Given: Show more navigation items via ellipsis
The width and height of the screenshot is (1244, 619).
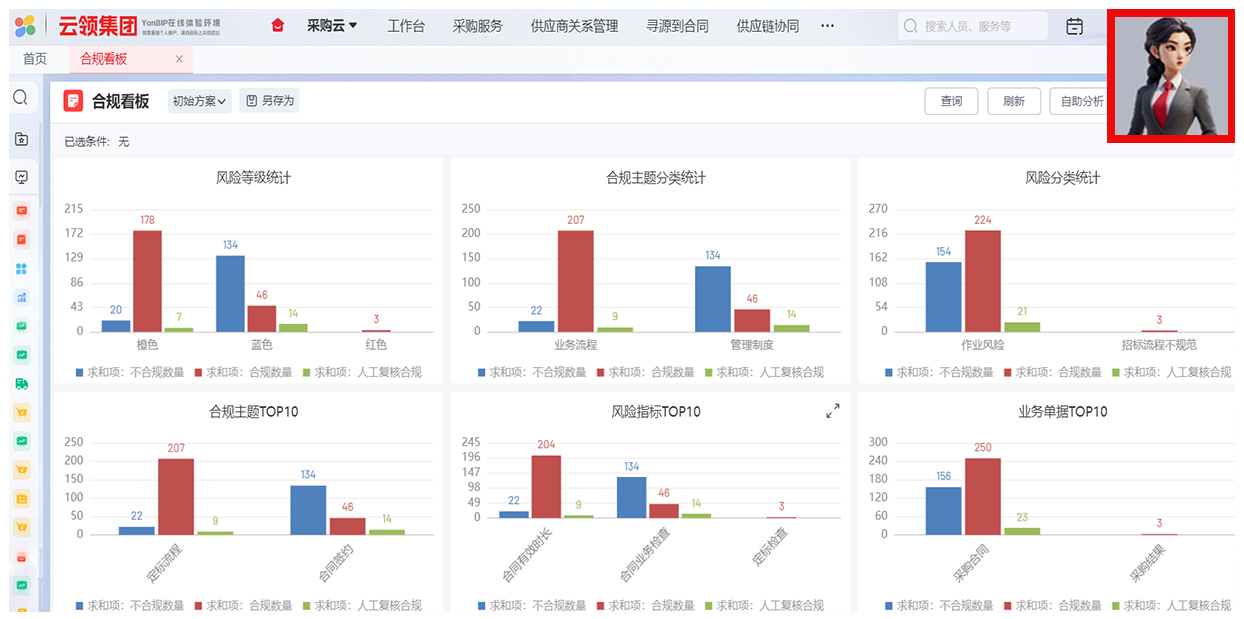Looking at the screenshot, I should click(827, 26).
